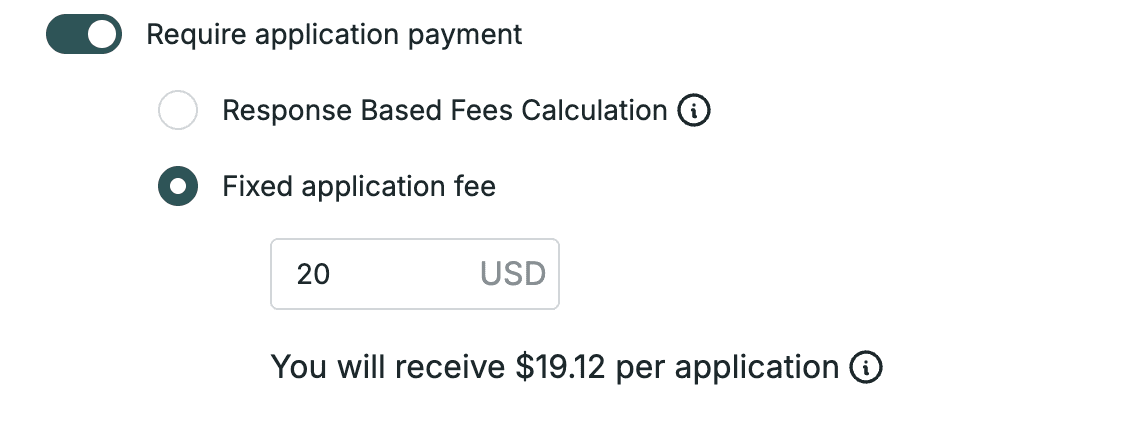
Task: Select Response Based Fees Calculation radio button
Action: click(x=178, y=110)
